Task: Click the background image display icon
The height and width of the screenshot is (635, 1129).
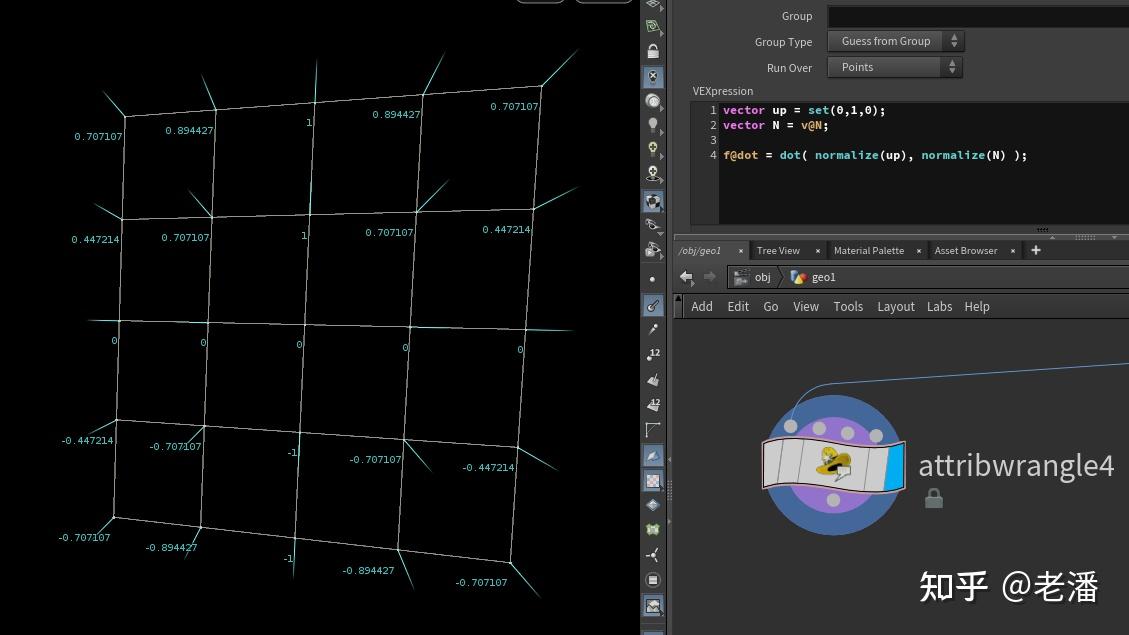Action: [x=653, y=606]
